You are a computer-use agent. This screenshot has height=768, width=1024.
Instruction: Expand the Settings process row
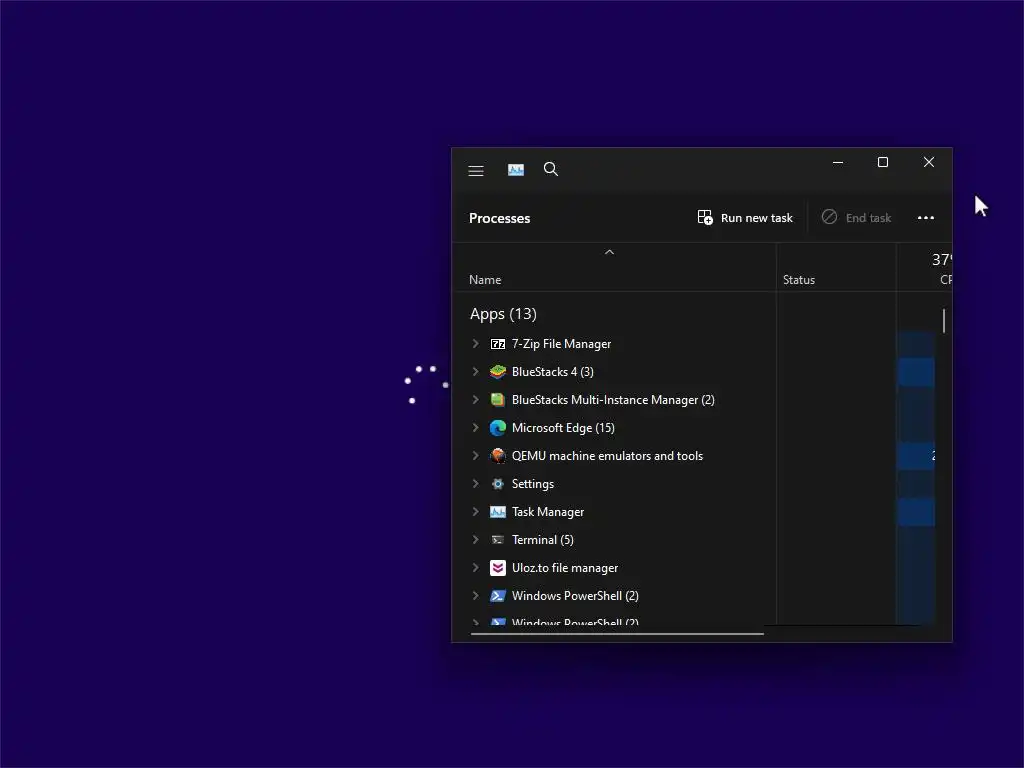(475, 484)
